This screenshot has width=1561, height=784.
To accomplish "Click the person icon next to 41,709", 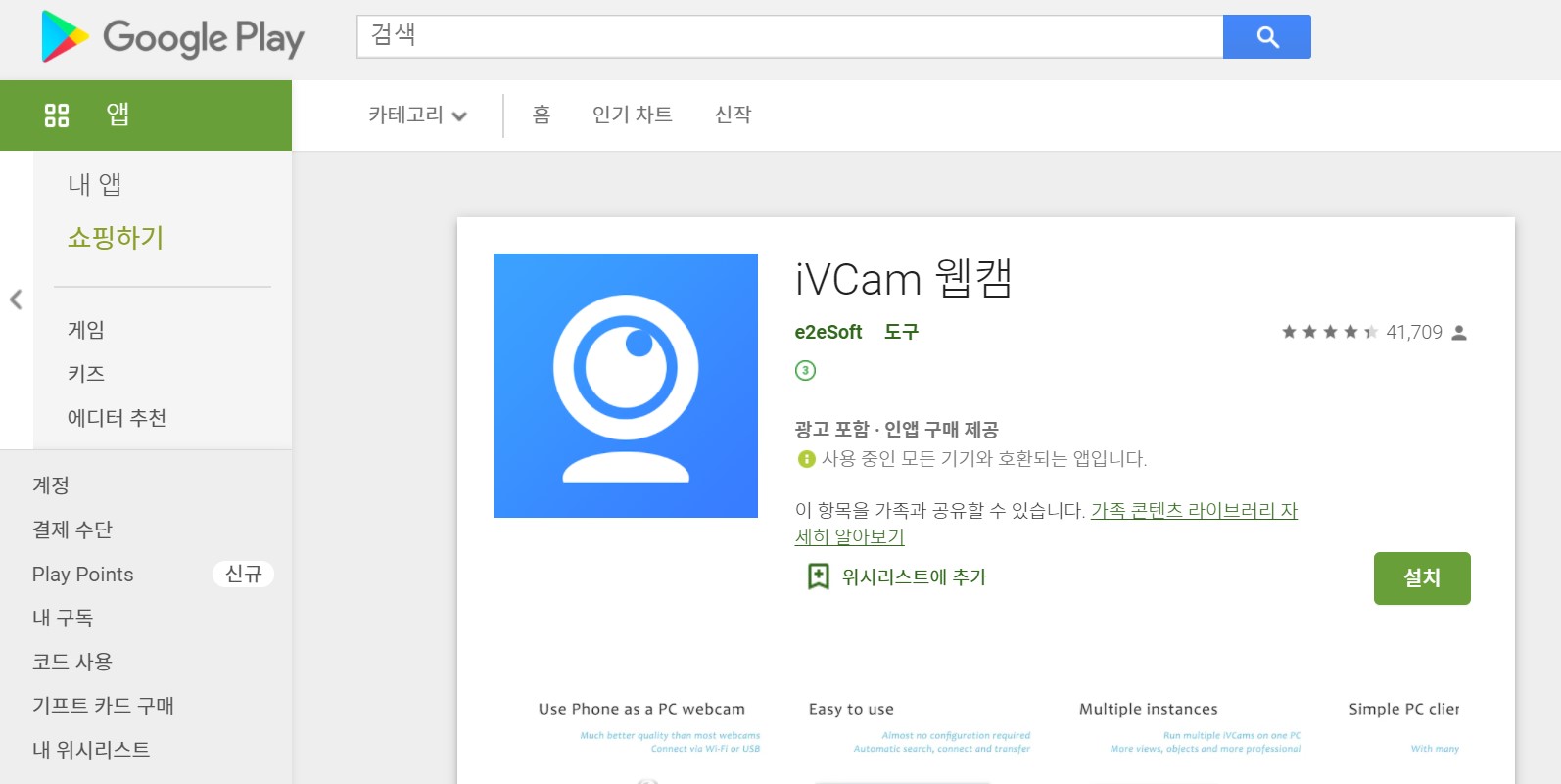I will 1459,333.
